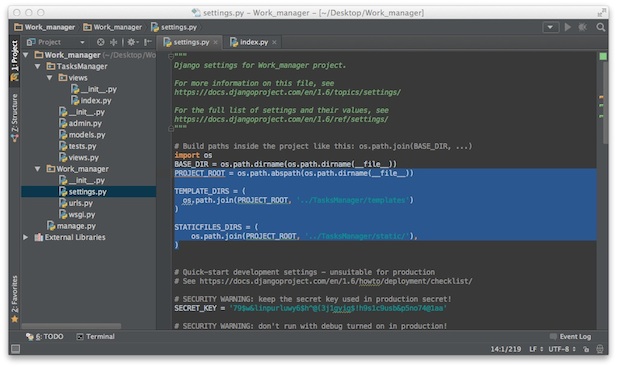Collapse the views folder
Viewport: 617px width, 367px height.
(50, 78)
